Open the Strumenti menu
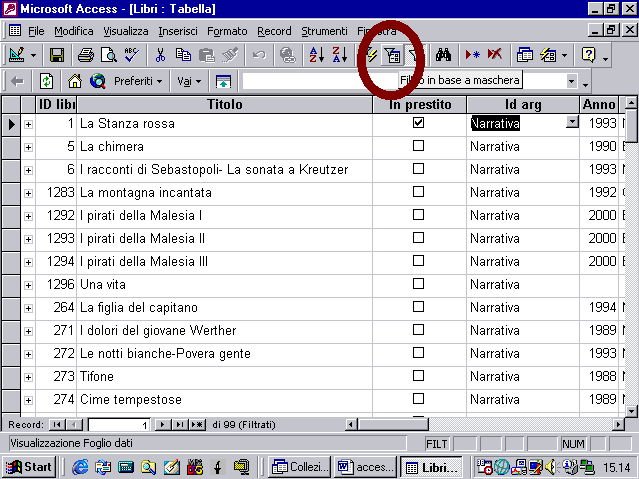639x479 pixels. [324, 31]
